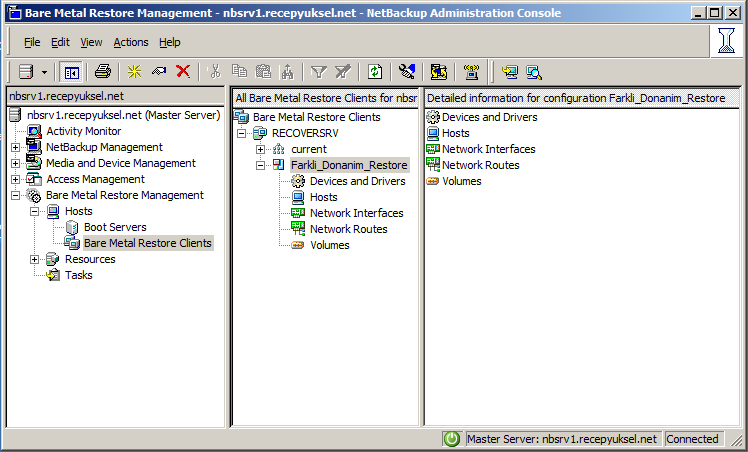Select Boot Servers in left tree
Image resolution: width=748 pixels, height=452 pixels.
(115, 227)
